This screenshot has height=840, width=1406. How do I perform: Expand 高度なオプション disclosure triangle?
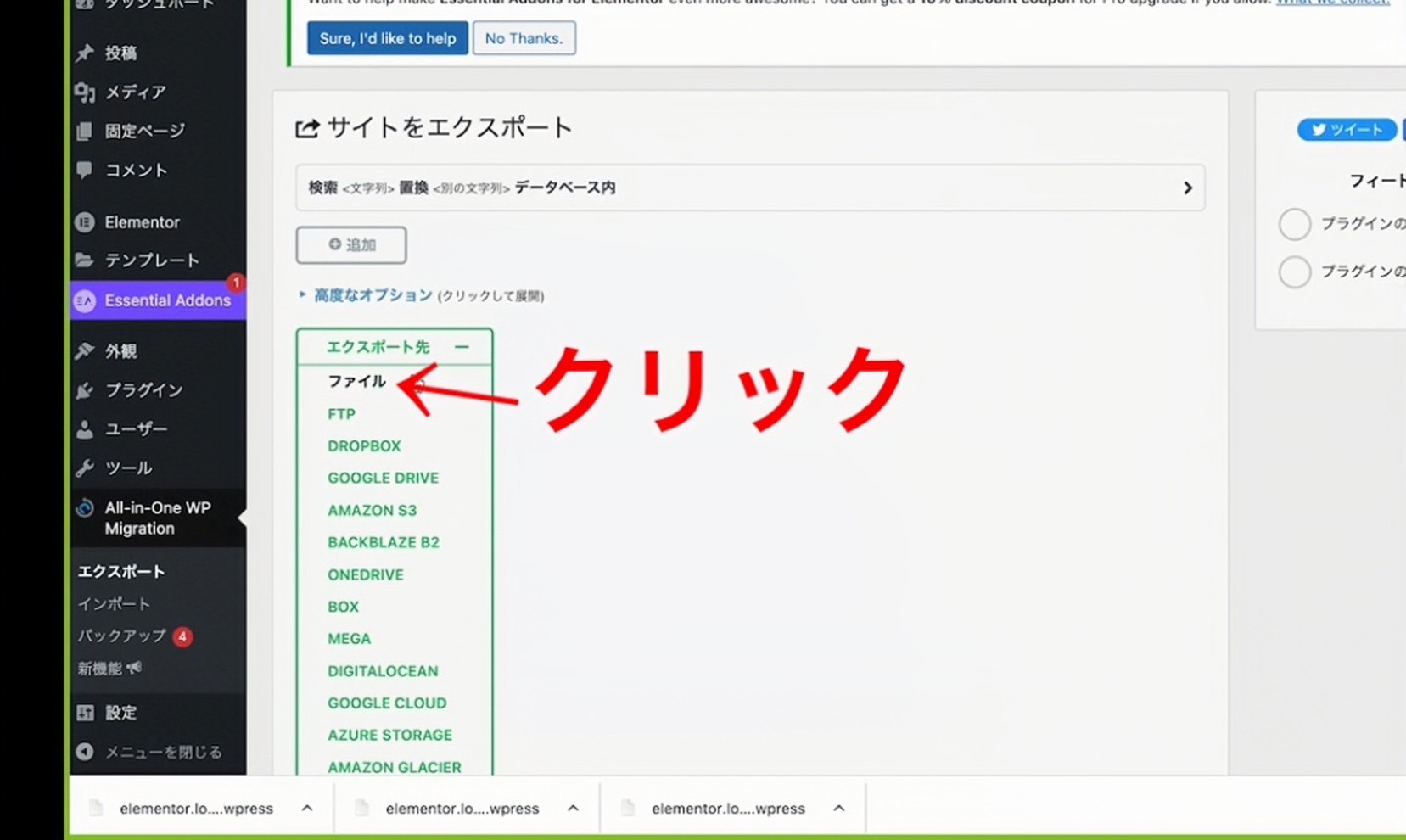pos(302,294)
